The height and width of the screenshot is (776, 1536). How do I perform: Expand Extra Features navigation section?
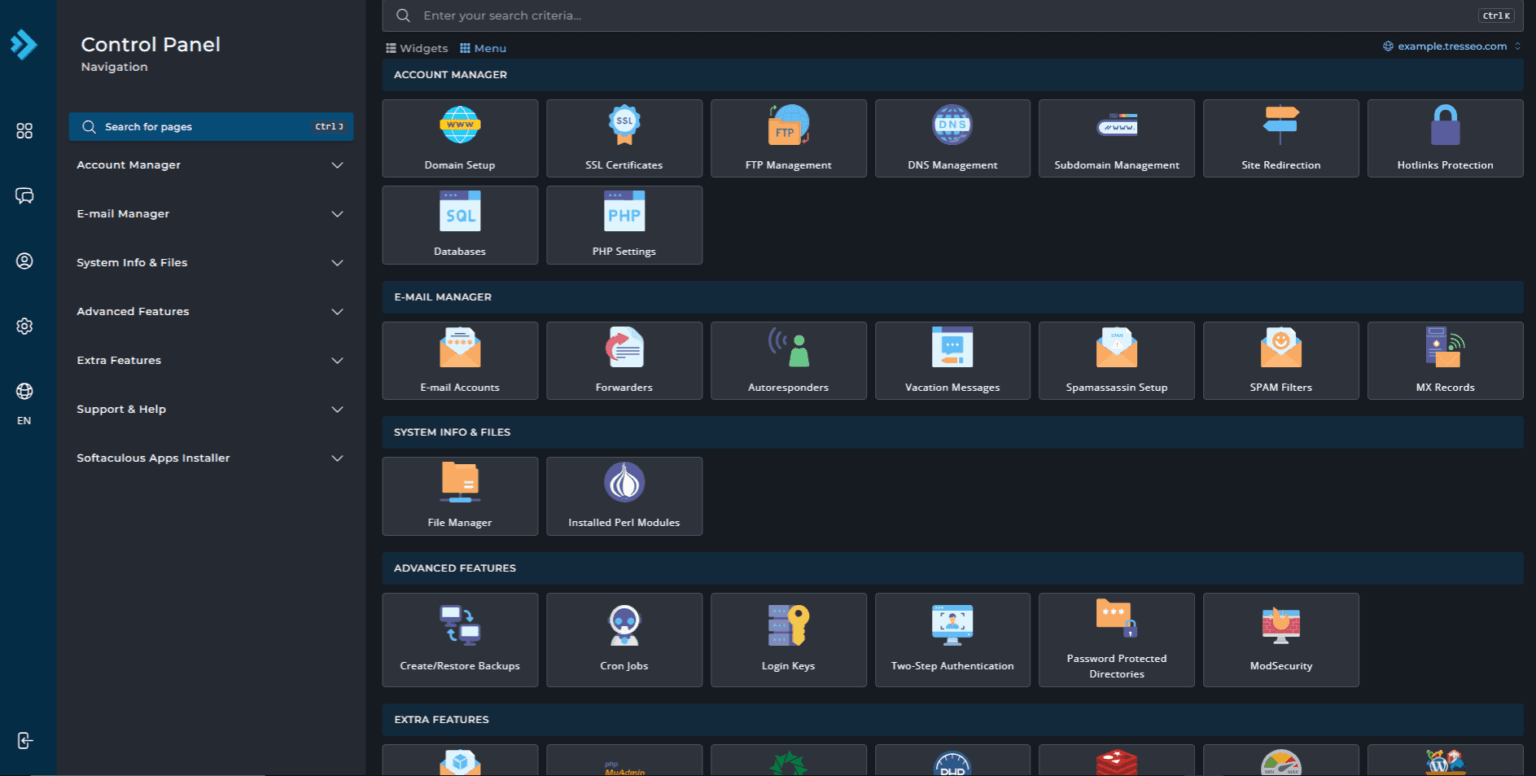211,360
